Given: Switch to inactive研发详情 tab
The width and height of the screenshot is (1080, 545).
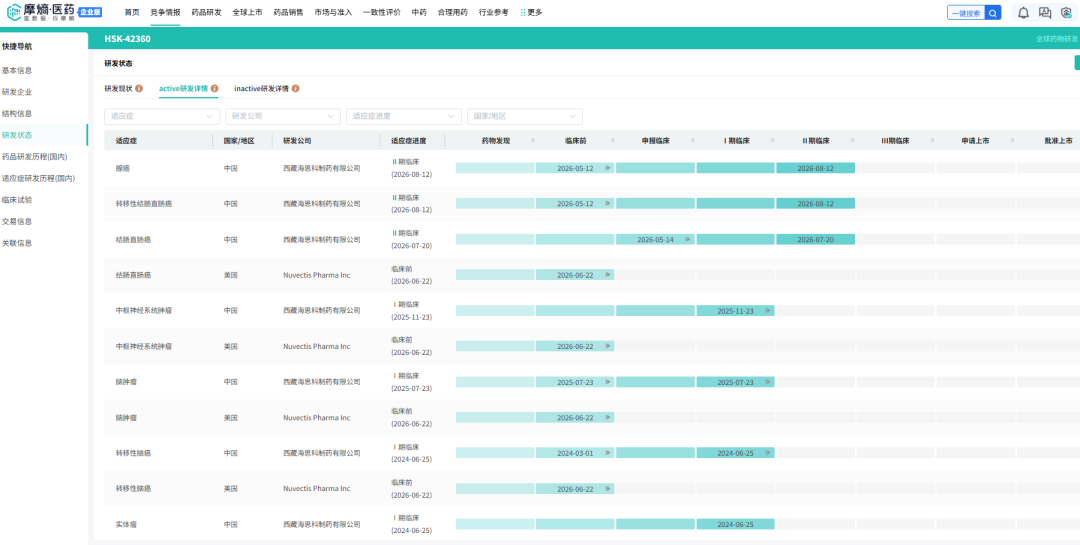Looking at the screenshot, I should (x=261, y=89).
